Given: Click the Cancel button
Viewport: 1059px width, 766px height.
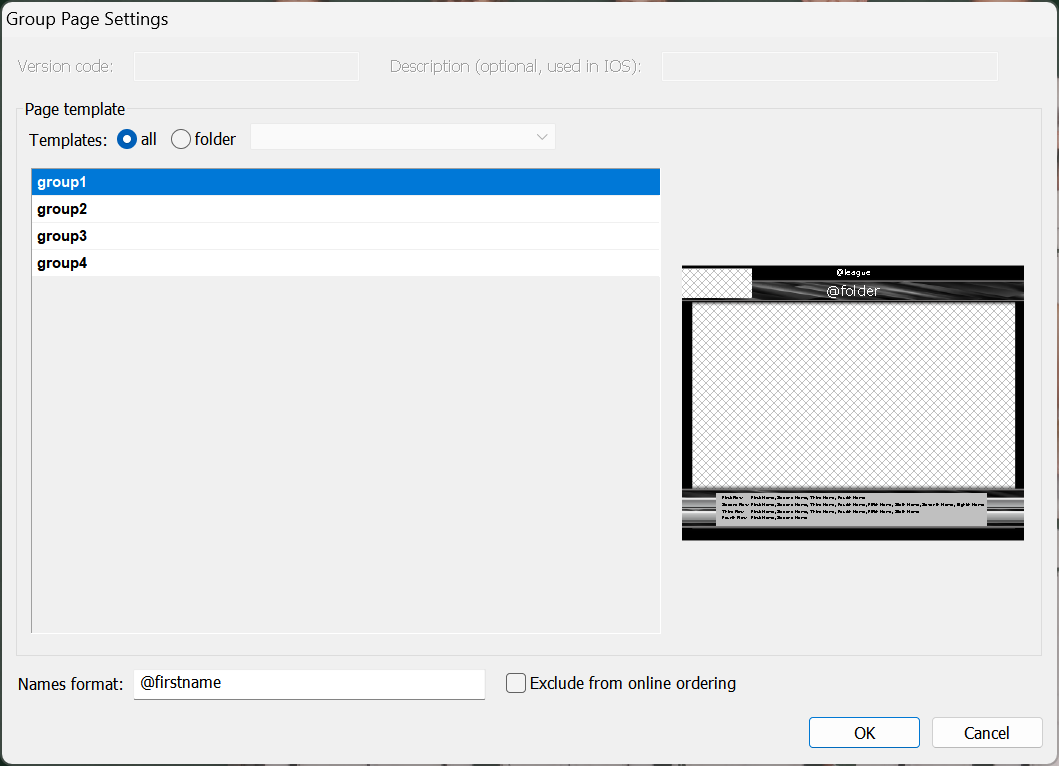Looking at the screenshot, I should (987, 732).
